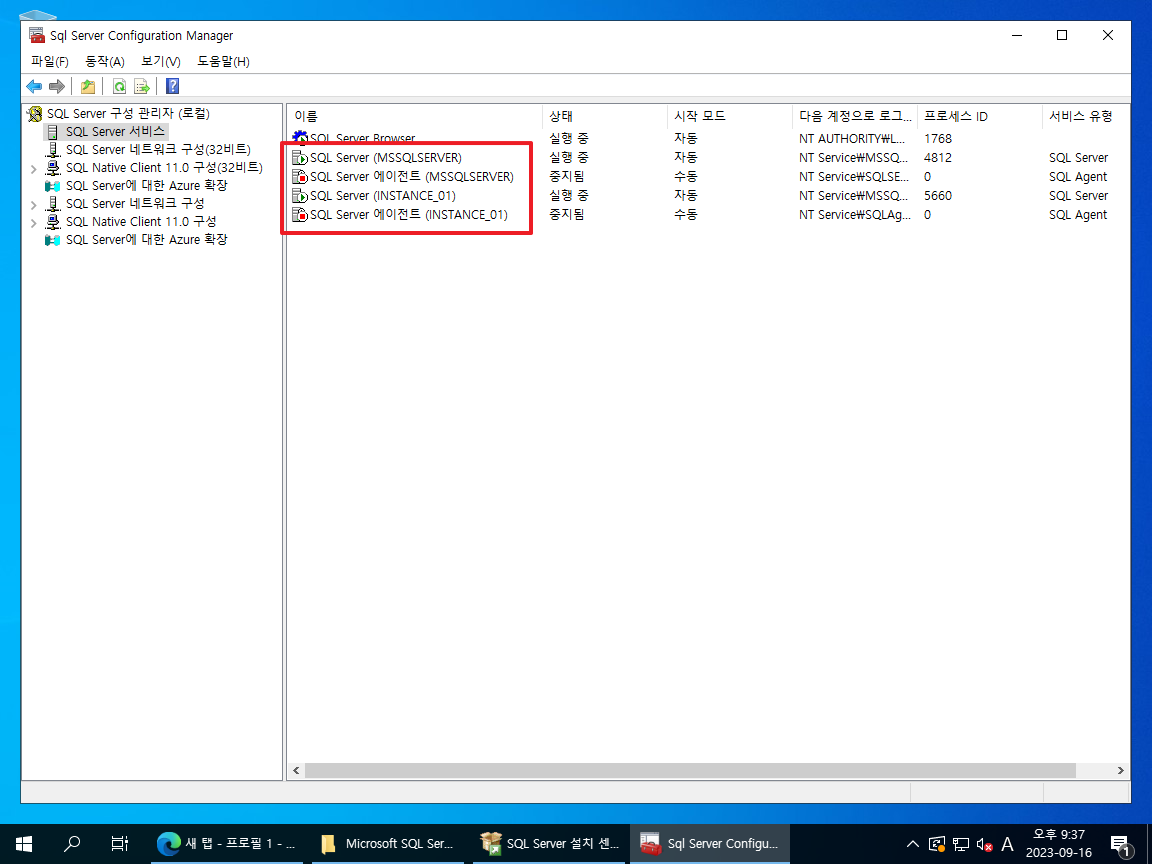Image resolution: width=1152 pixels, height=864 pixels.
Task: Sort by the 시작 모드 column header
Action: (730, 116)
